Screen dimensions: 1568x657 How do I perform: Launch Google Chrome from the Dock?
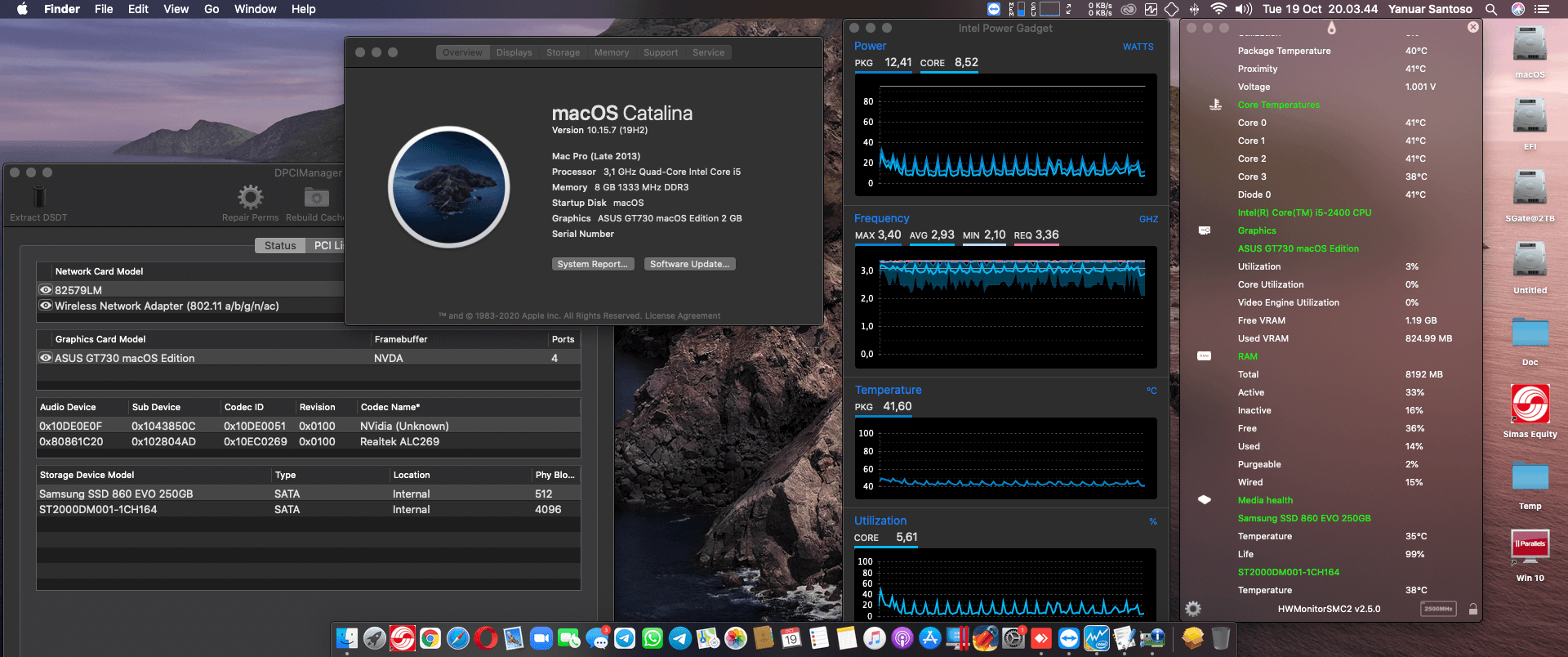(x=430, y=638)
